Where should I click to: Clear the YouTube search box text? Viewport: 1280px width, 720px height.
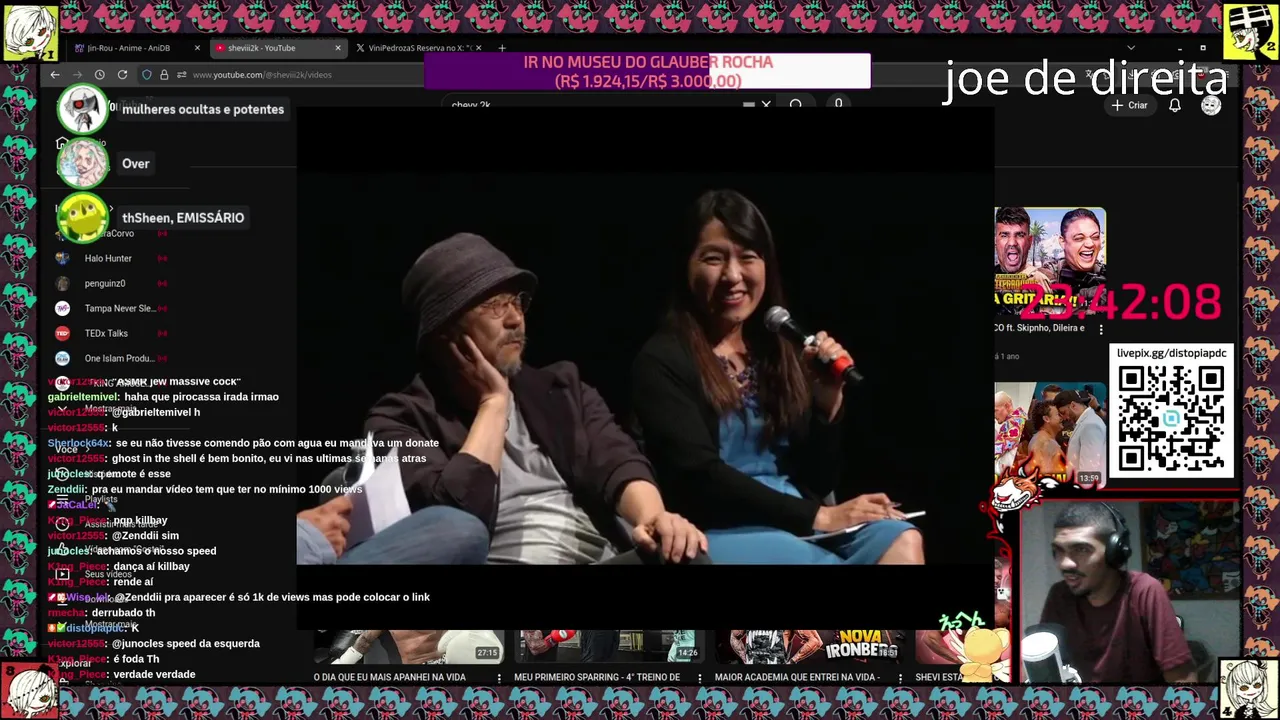tap(766, 104)
